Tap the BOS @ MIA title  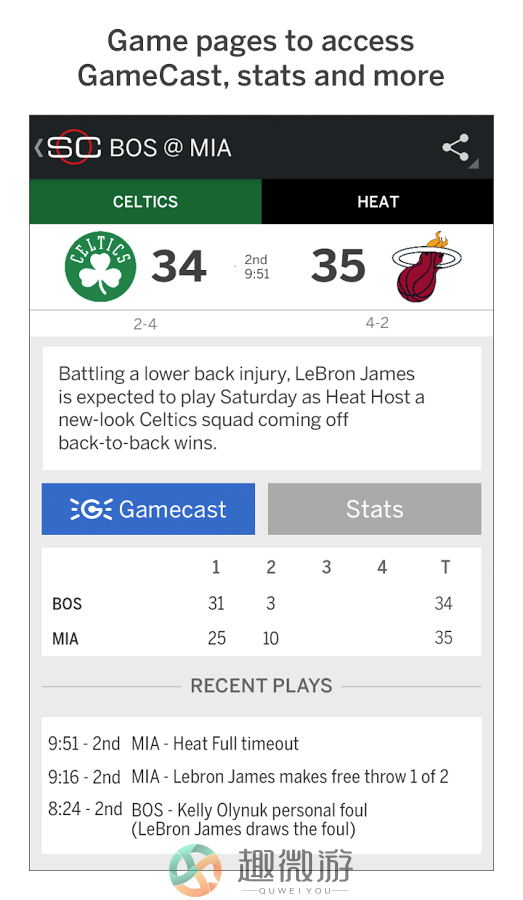pos(171,148)
